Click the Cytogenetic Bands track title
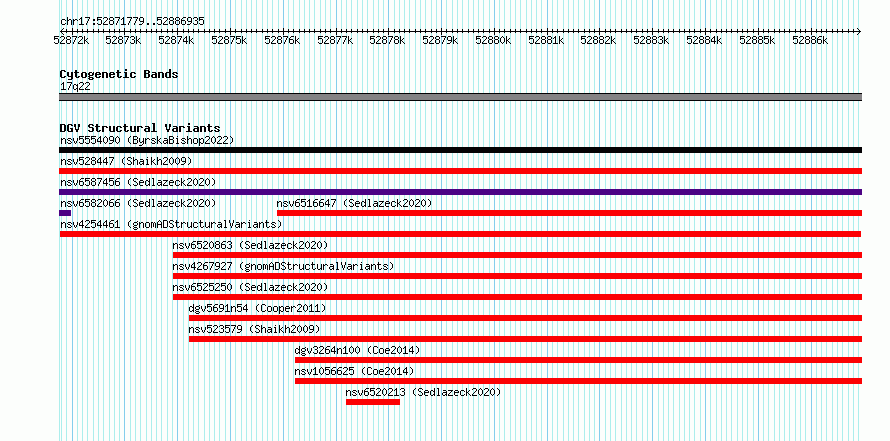This screenshot has width=890, height=441. click(x=119, y=74)
